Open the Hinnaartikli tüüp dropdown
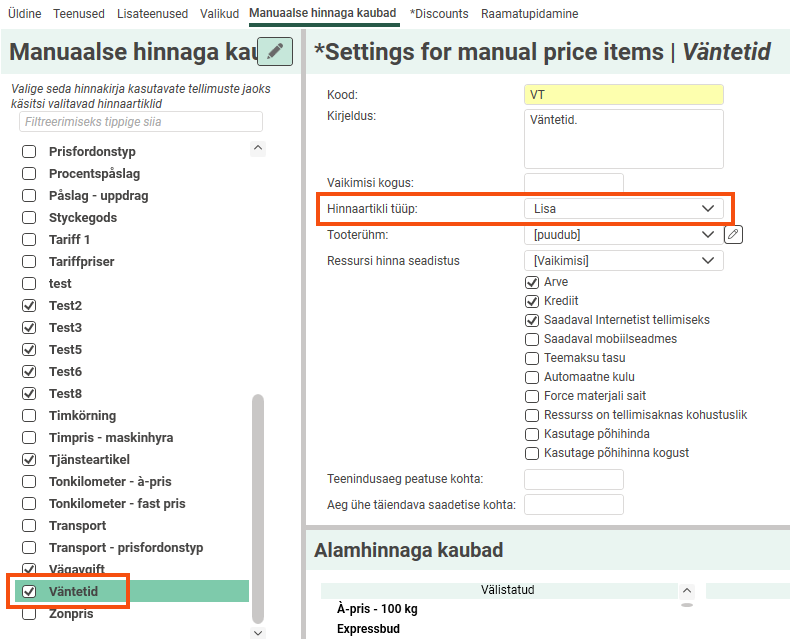Viewport: 790px width, 639px height. coord(622,209)
